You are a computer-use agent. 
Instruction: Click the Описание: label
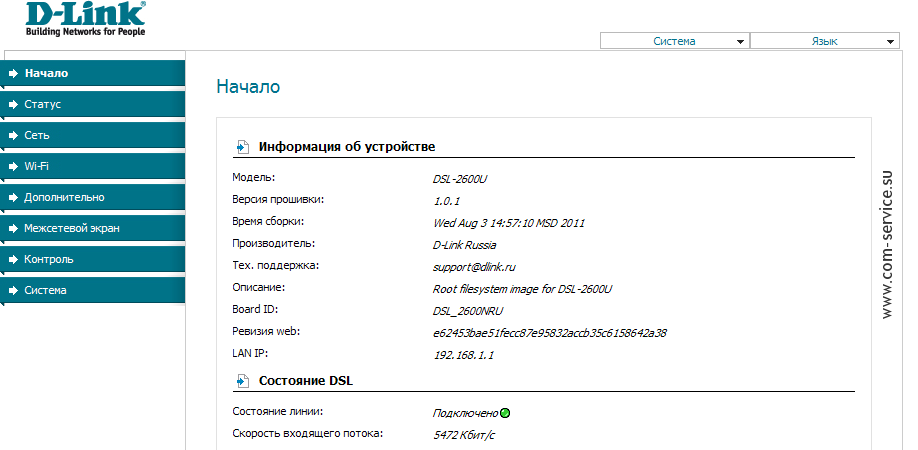click(258, 287)
